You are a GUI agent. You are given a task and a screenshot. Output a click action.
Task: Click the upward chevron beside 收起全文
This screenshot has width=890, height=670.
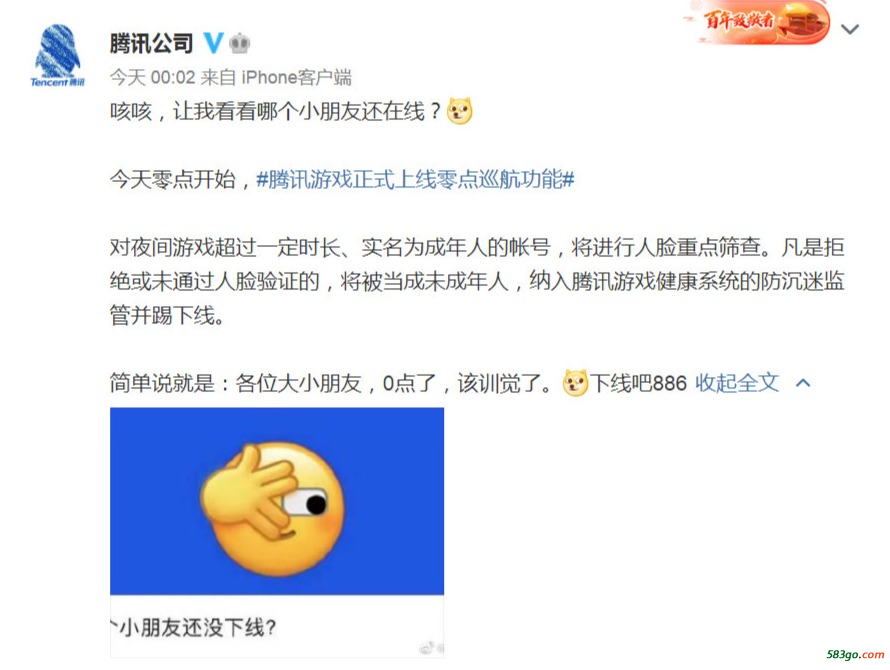[x=803, y=383]
